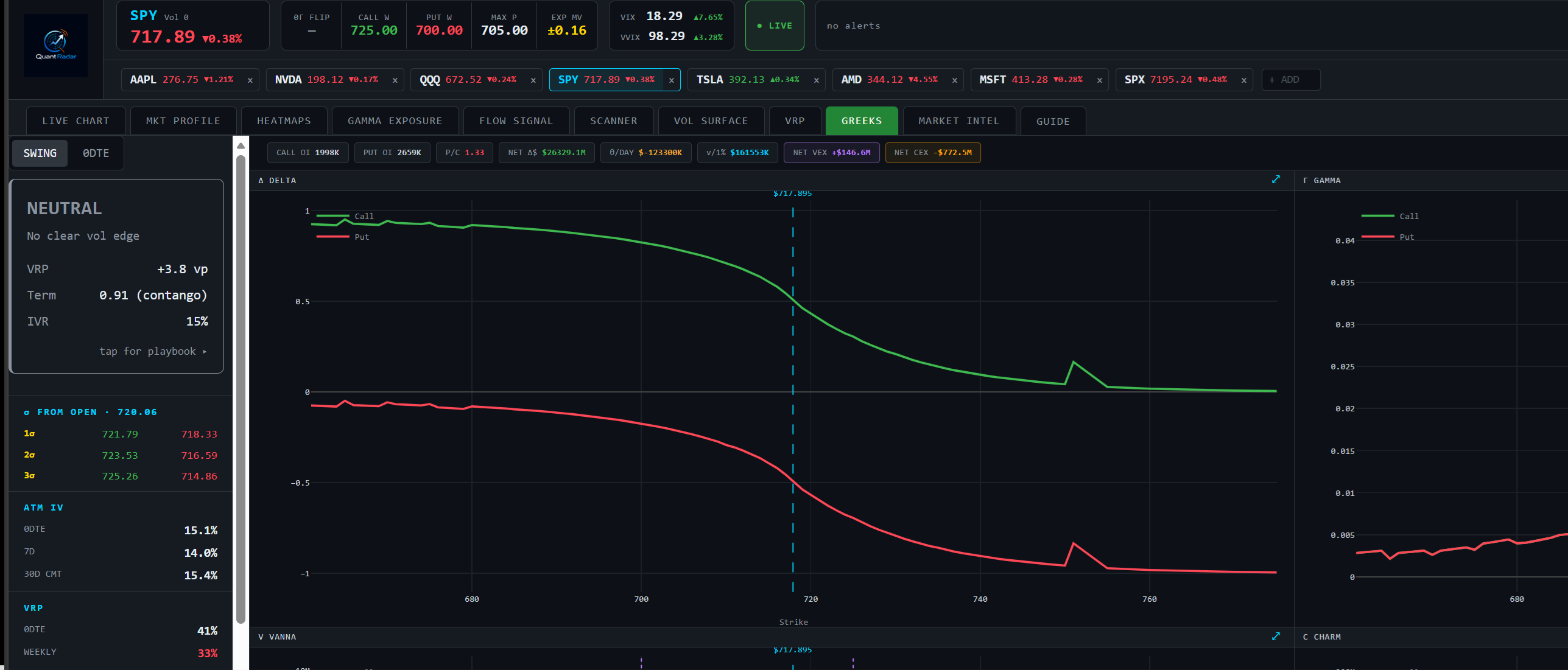Viewport: 1568px width, 670px height.
Task: Toggle Put series in Delta legend
Action: pyautogui.click(x=343, y=237)
